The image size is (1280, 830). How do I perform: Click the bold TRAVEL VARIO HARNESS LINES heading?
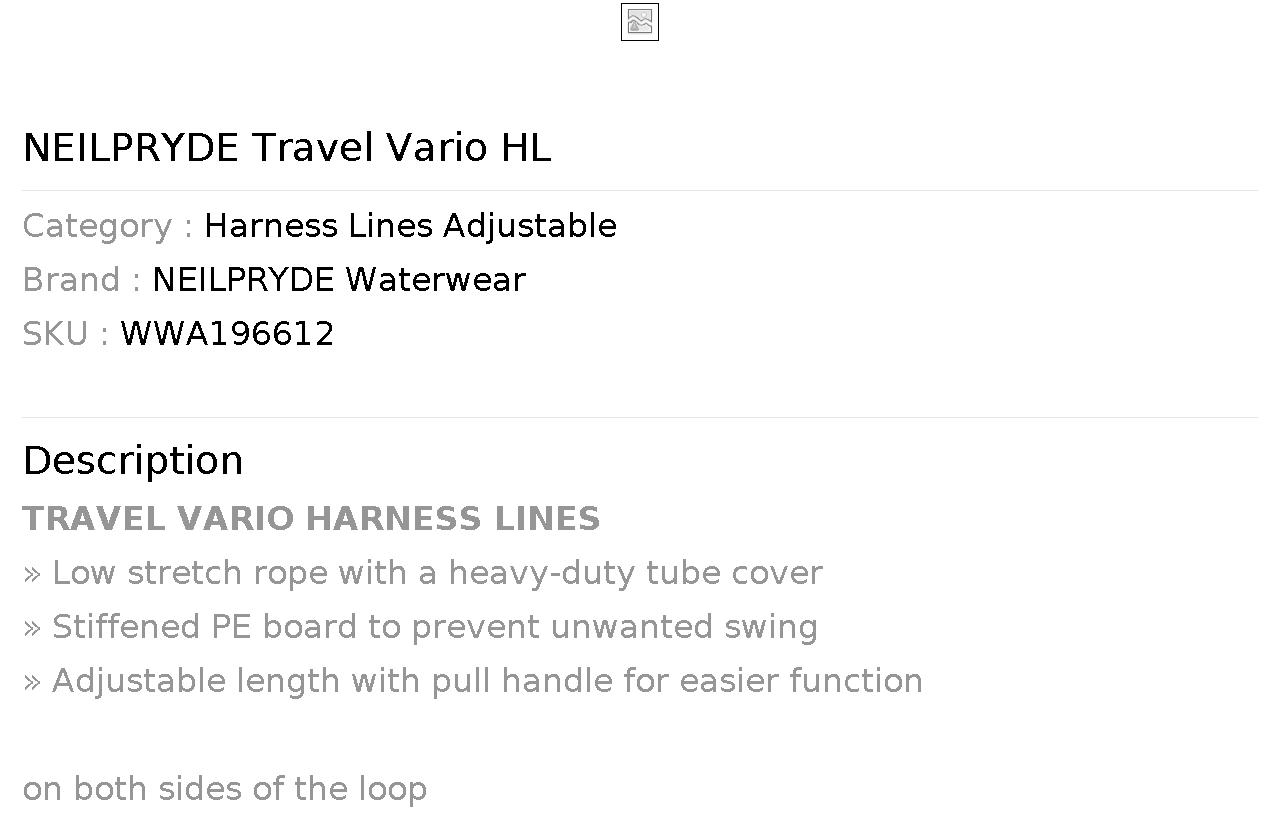(311, 519)
